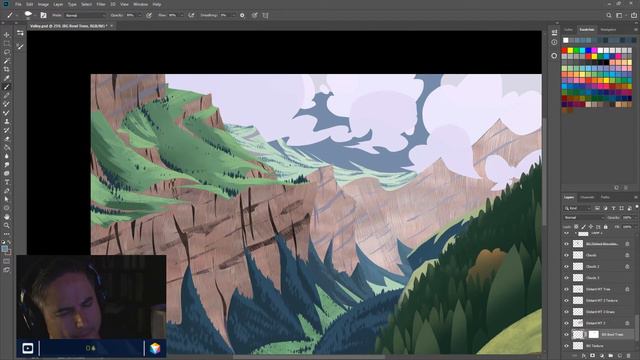Open the Image menu
The width and height of the screenshot is (640, 360).
coord(43,4)
